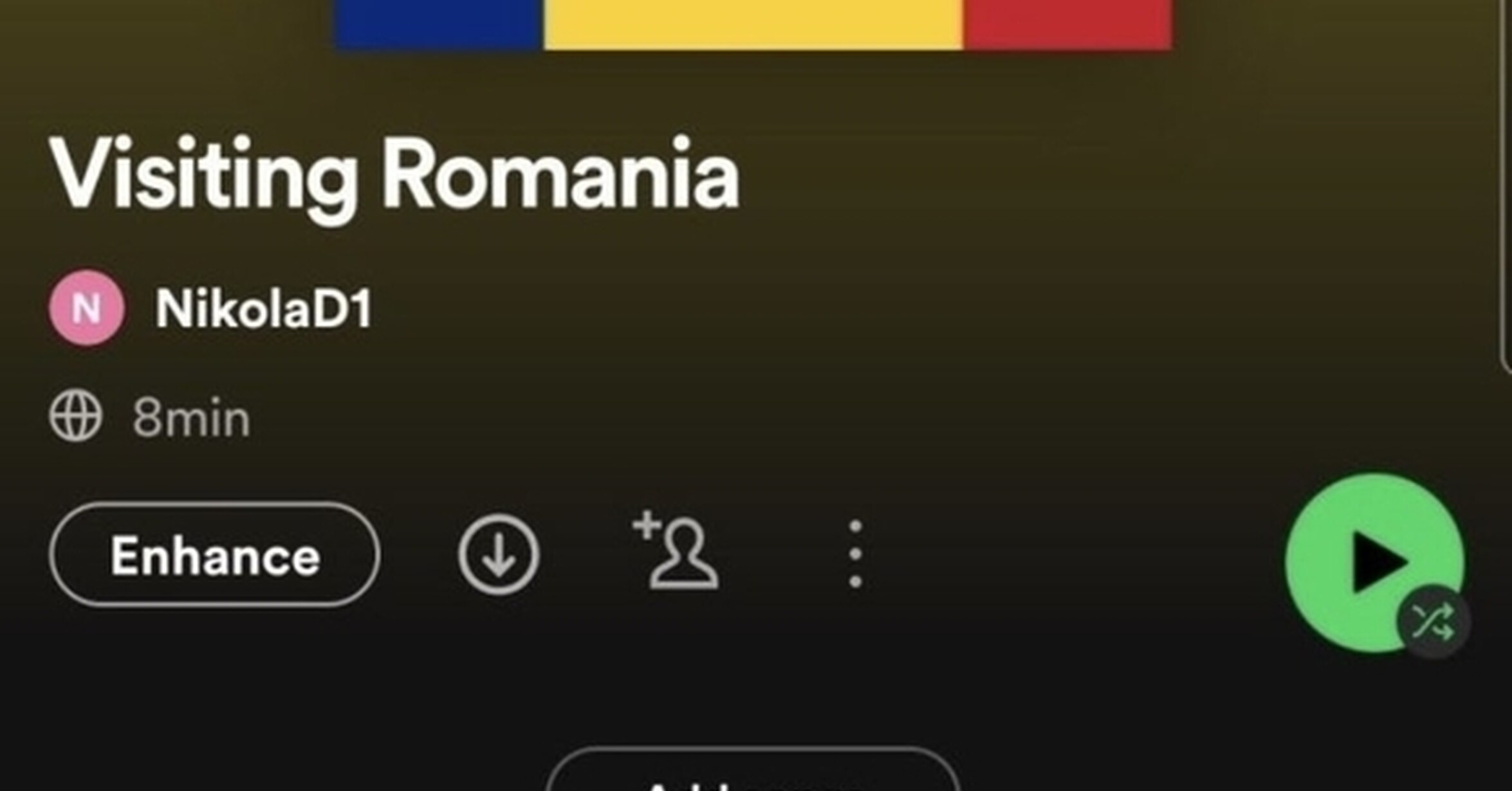The width and height of the screenshot is (1512, 791).
Task: Click blue stripe of playlist cover
Action: coord(438,24)
